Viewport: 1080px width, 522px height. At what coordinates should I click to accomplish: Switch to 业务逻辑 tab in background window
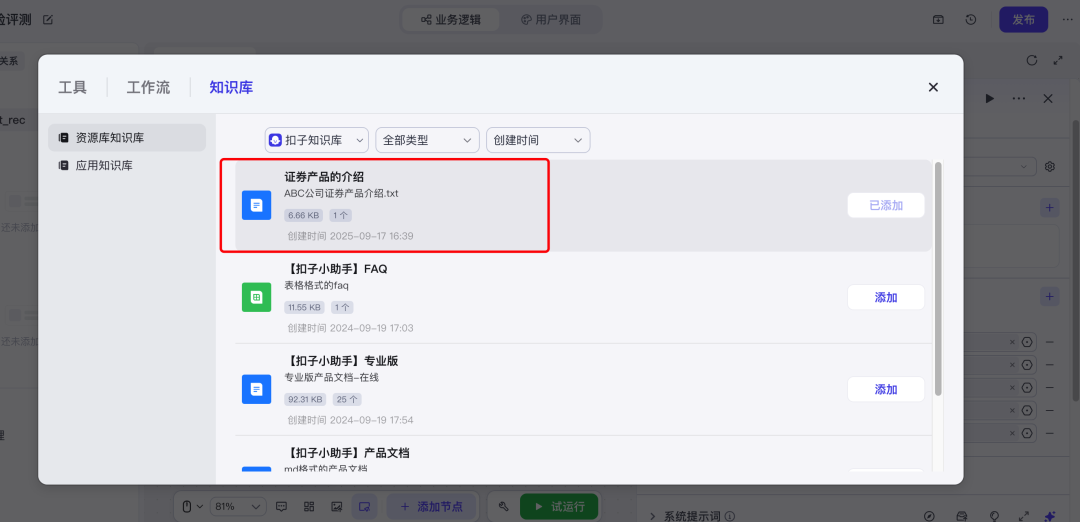click(450, 20)
